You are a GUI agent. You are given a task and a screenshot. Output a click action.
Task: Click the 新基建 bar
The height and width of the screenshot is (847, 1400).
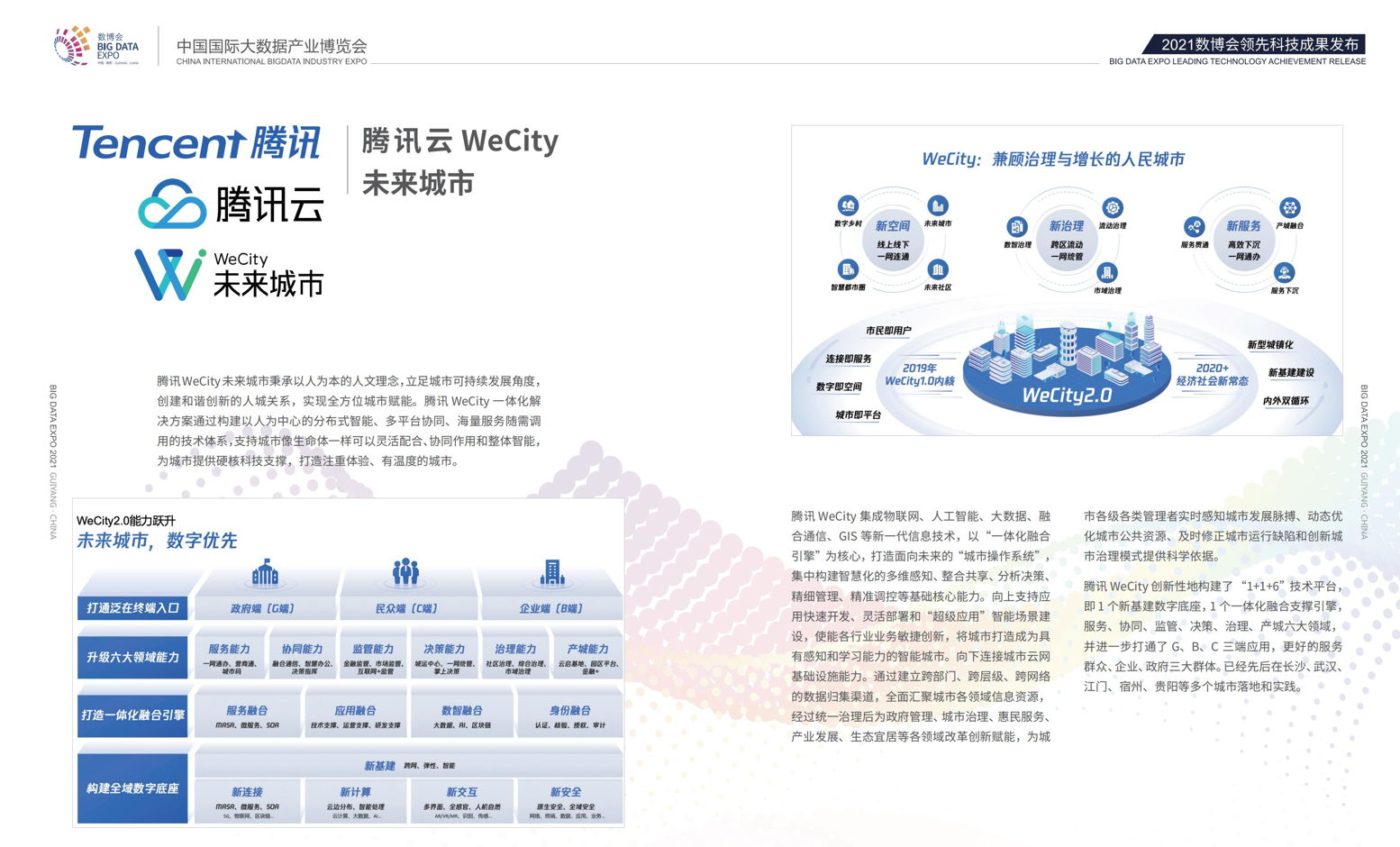[x=408, y=766]
